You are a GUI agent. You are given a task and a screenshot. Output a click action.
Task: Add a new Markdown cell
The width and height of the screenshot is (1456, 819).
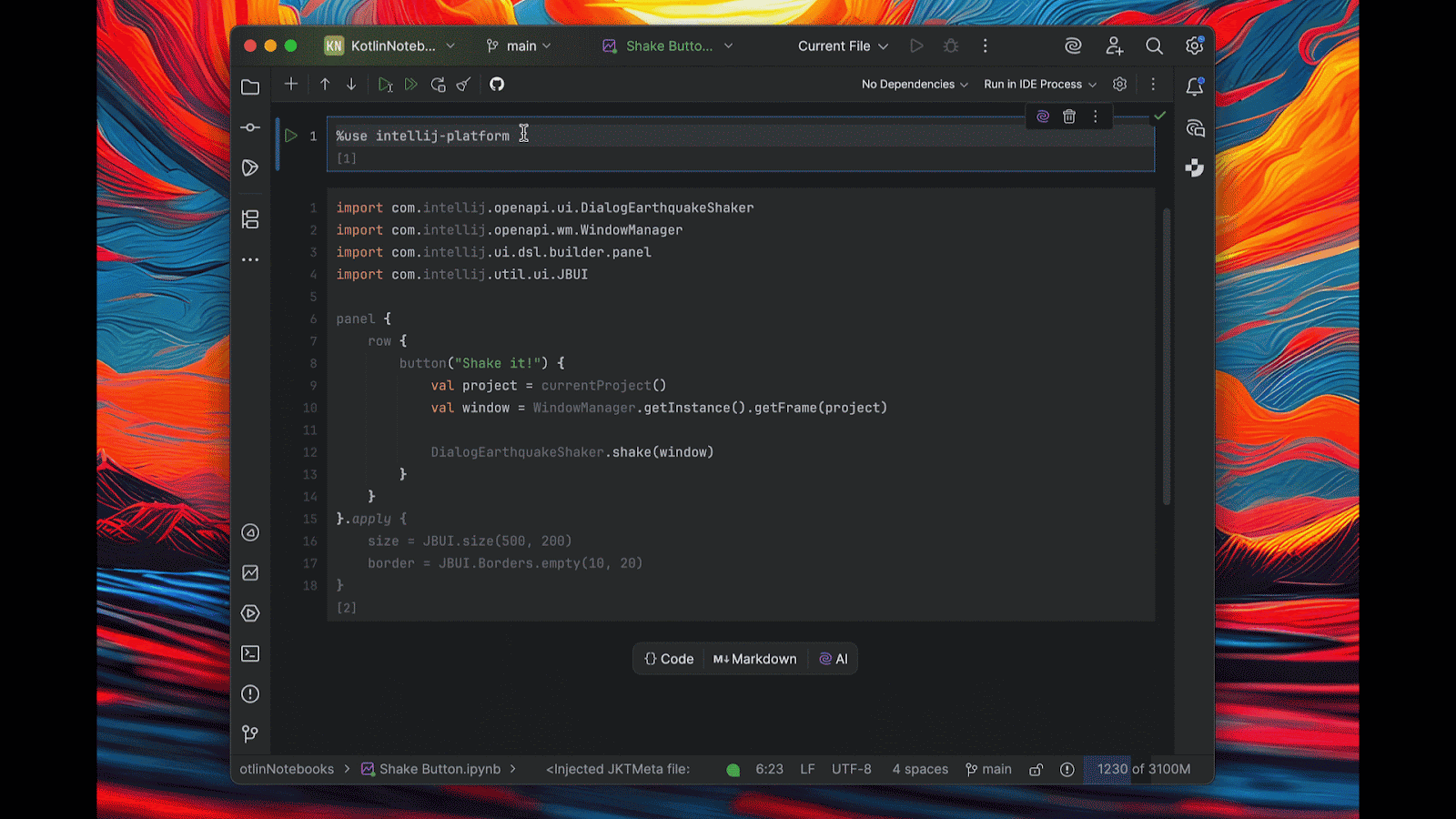[x=755, y=659]
